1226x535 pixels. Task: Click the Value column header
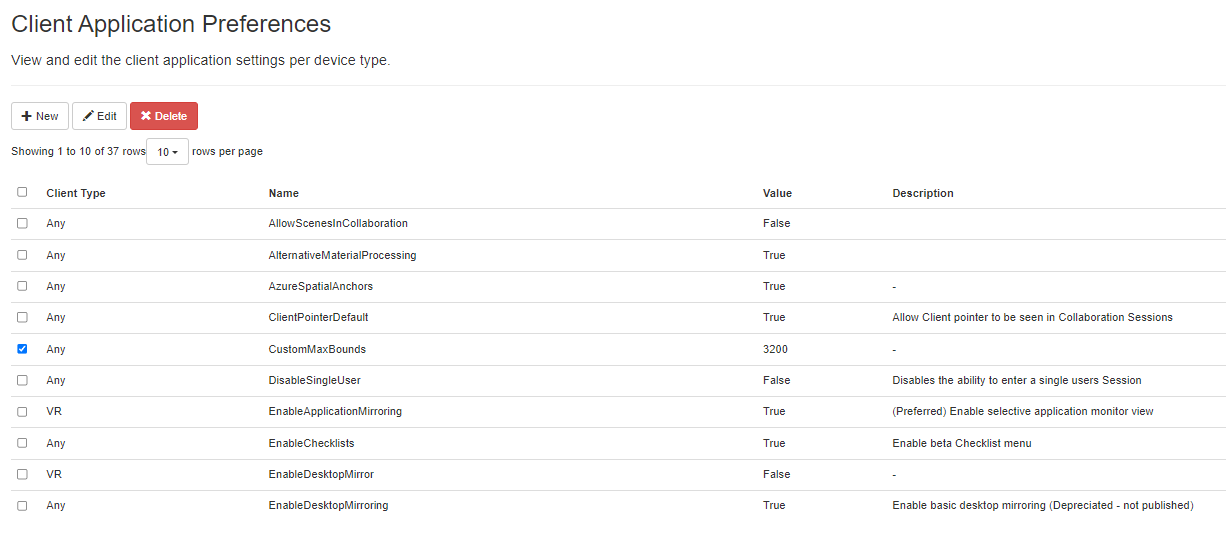(777, 193)
